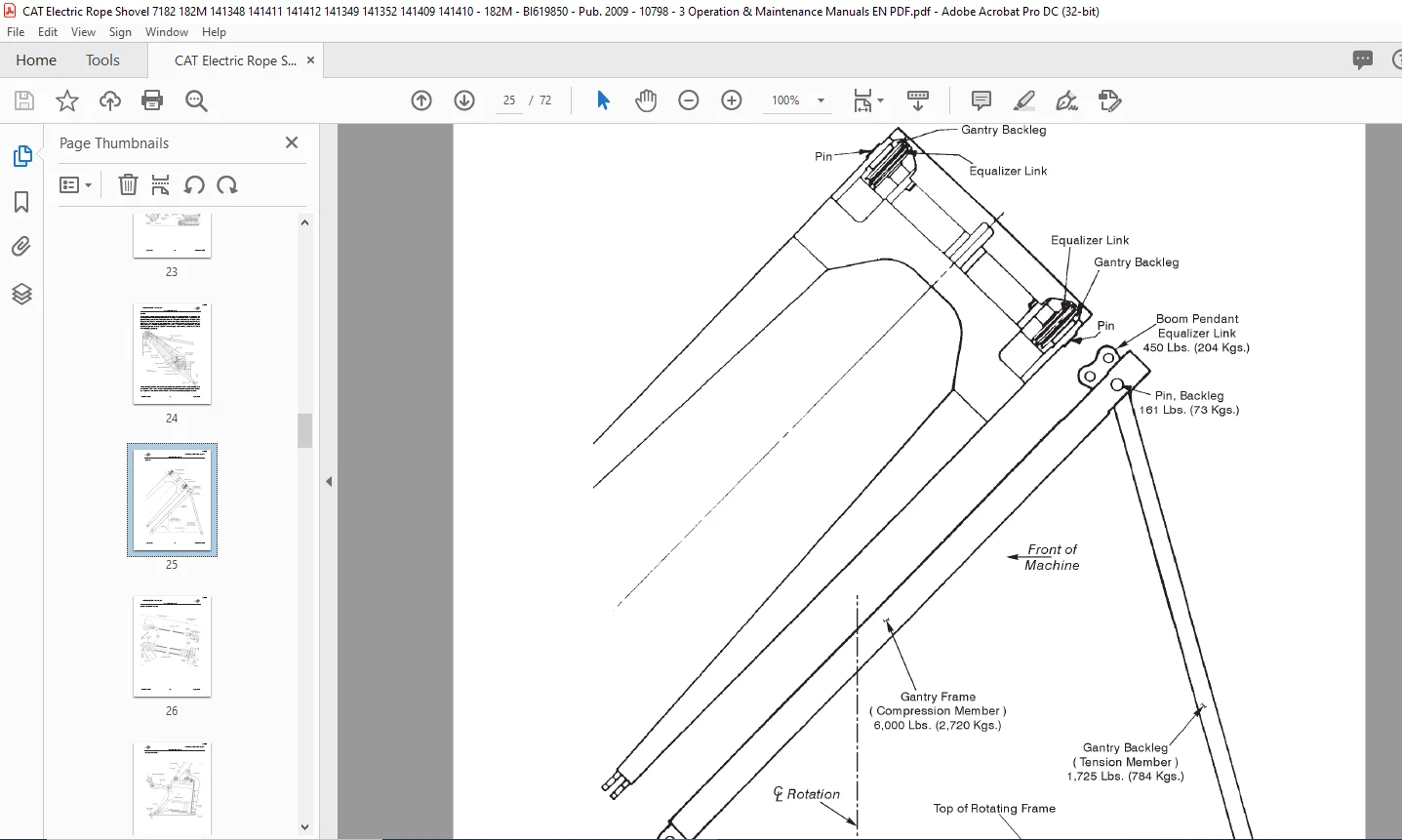The width and height of the screenshot is (1402, 840).
Task: Click 'Boom Pendant' drawing label
Action: click(x=1197, y=318)
